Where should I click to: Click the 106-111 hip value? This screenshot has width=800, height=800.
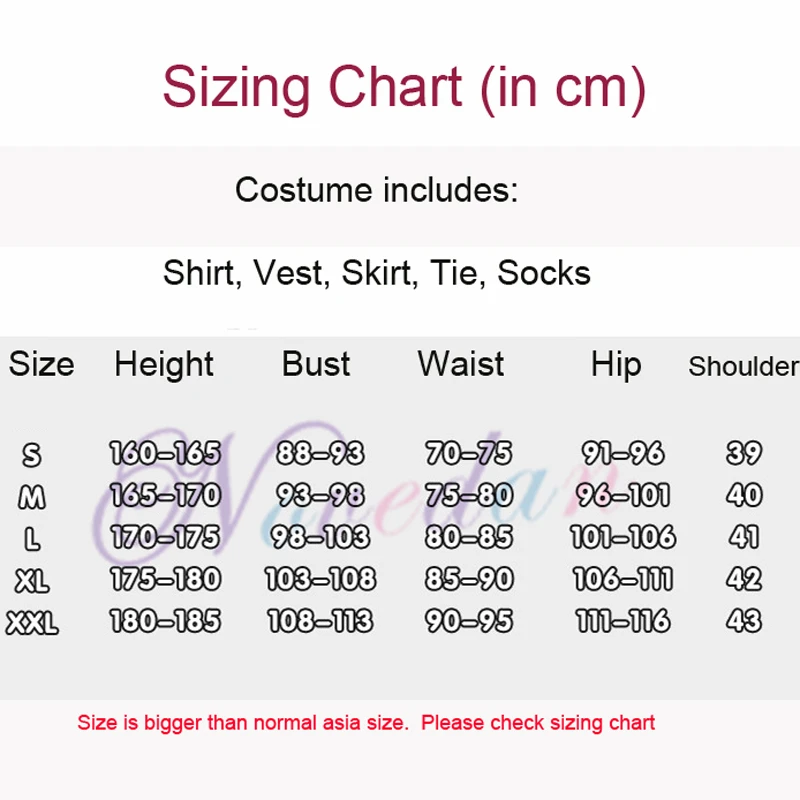coord(623,579)
